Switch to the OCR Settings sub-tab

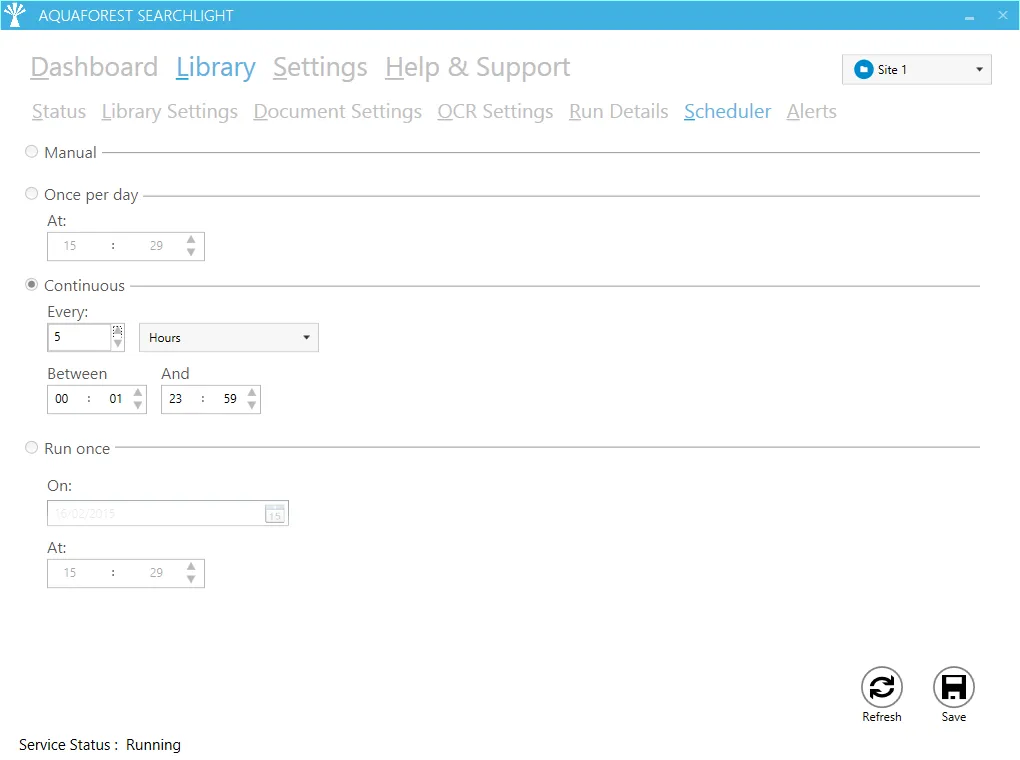496,111
